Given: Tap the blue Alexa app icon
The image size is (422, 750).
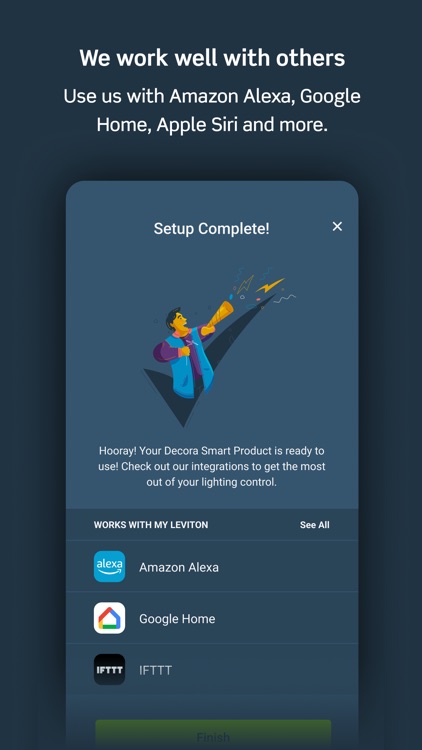Looking at the screenshot, I should tap(110, 566).
